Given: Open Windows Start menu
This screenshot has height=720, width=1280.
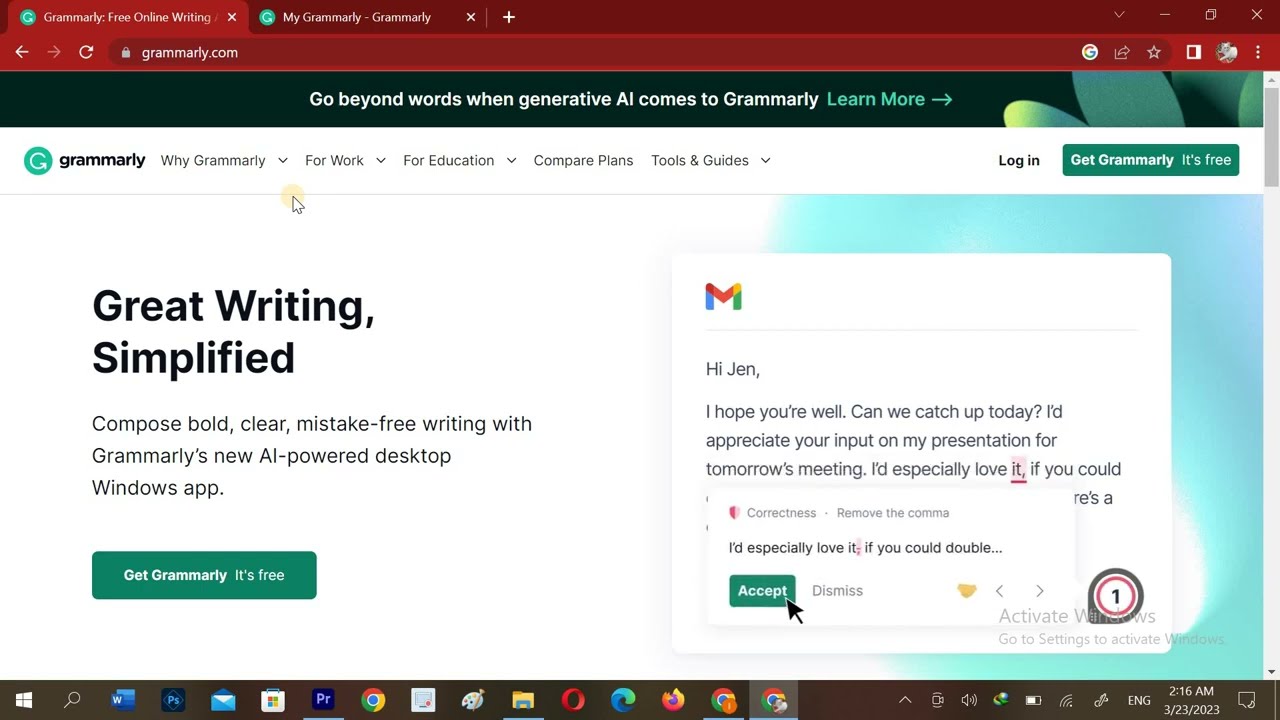Looking at the screenshot, I should click(x=23, y=700).
